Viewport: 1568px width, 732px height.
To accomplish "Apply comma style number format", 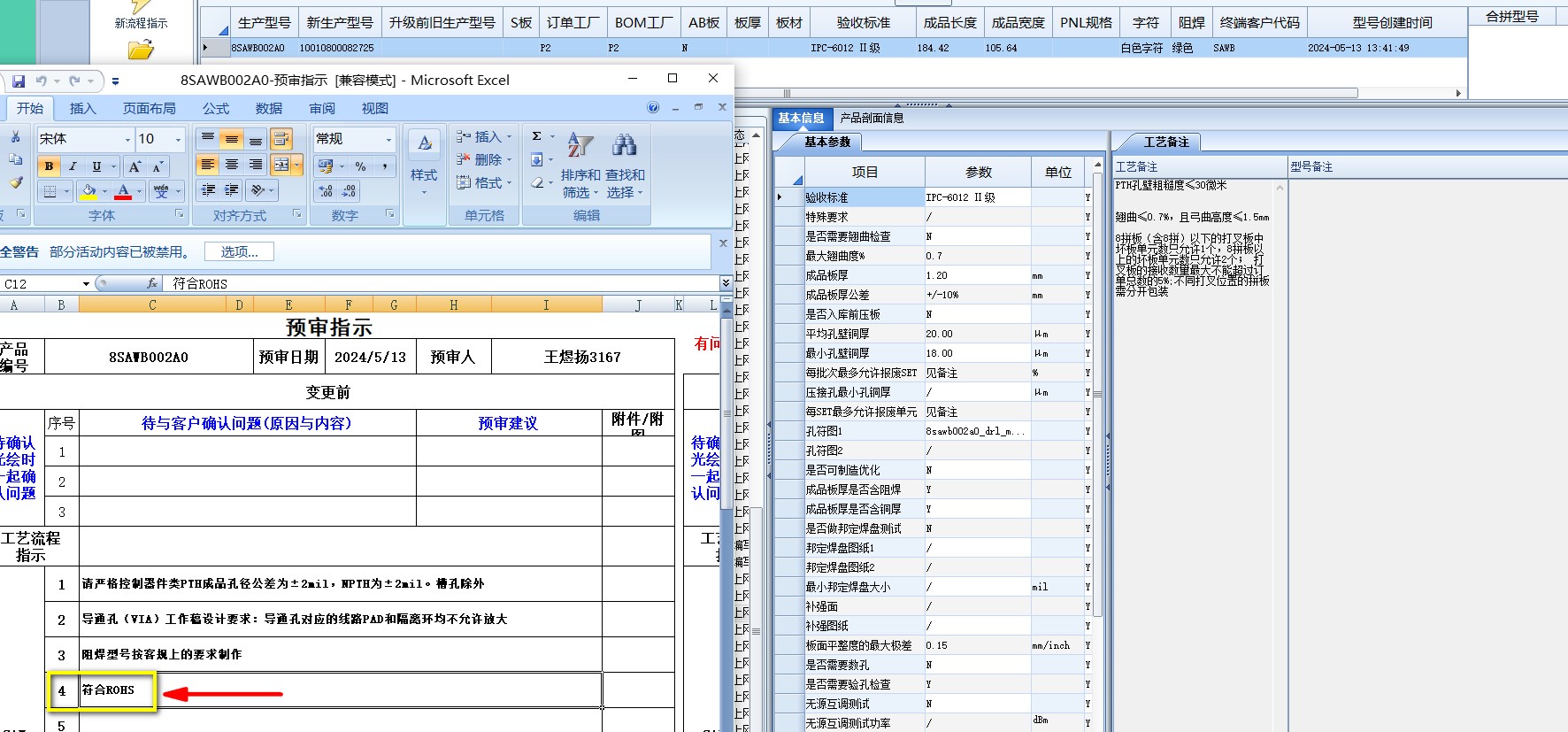I will click(x=384, y=166).
